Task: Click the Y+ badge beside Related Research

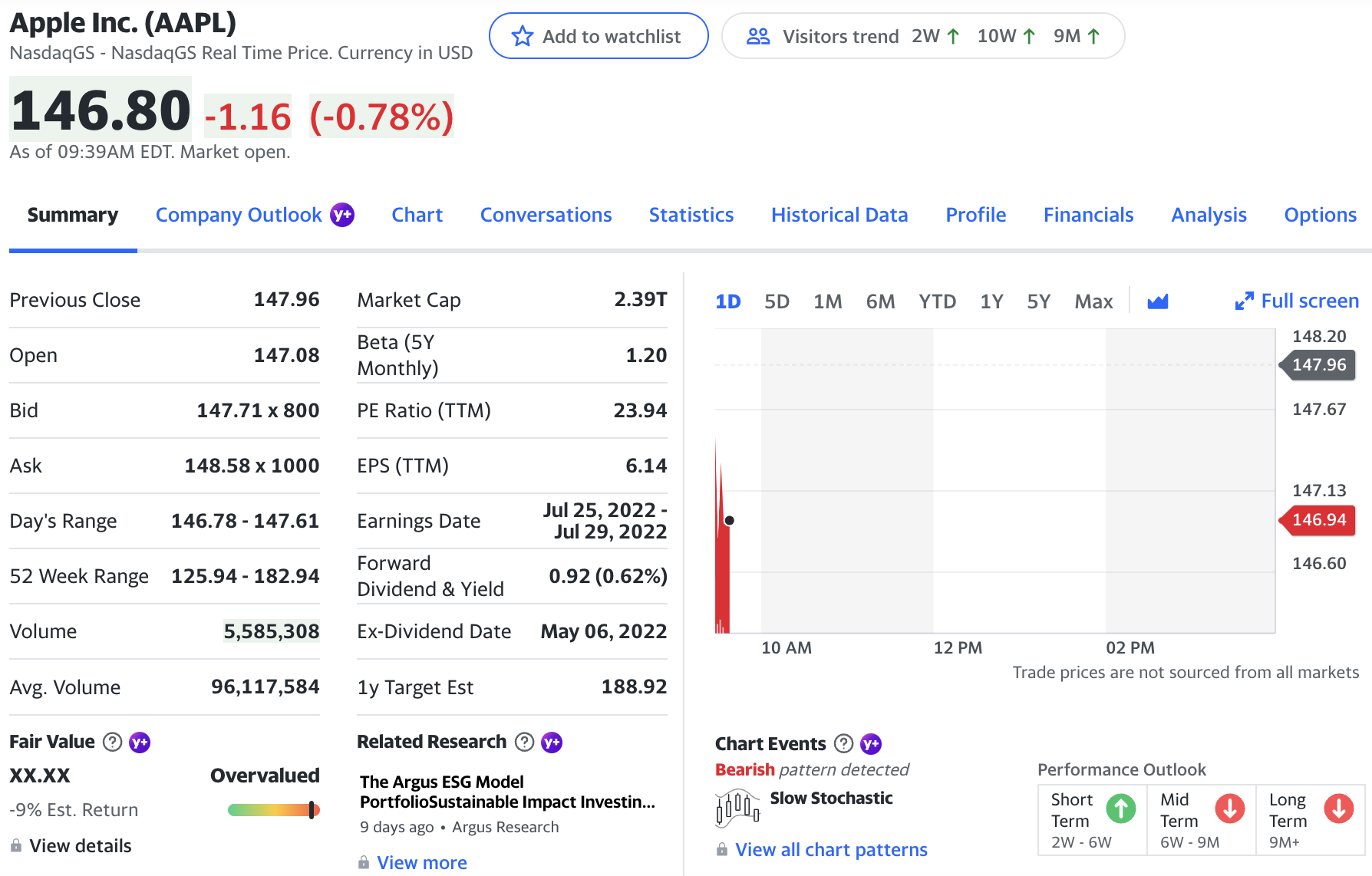Action: 552,742
